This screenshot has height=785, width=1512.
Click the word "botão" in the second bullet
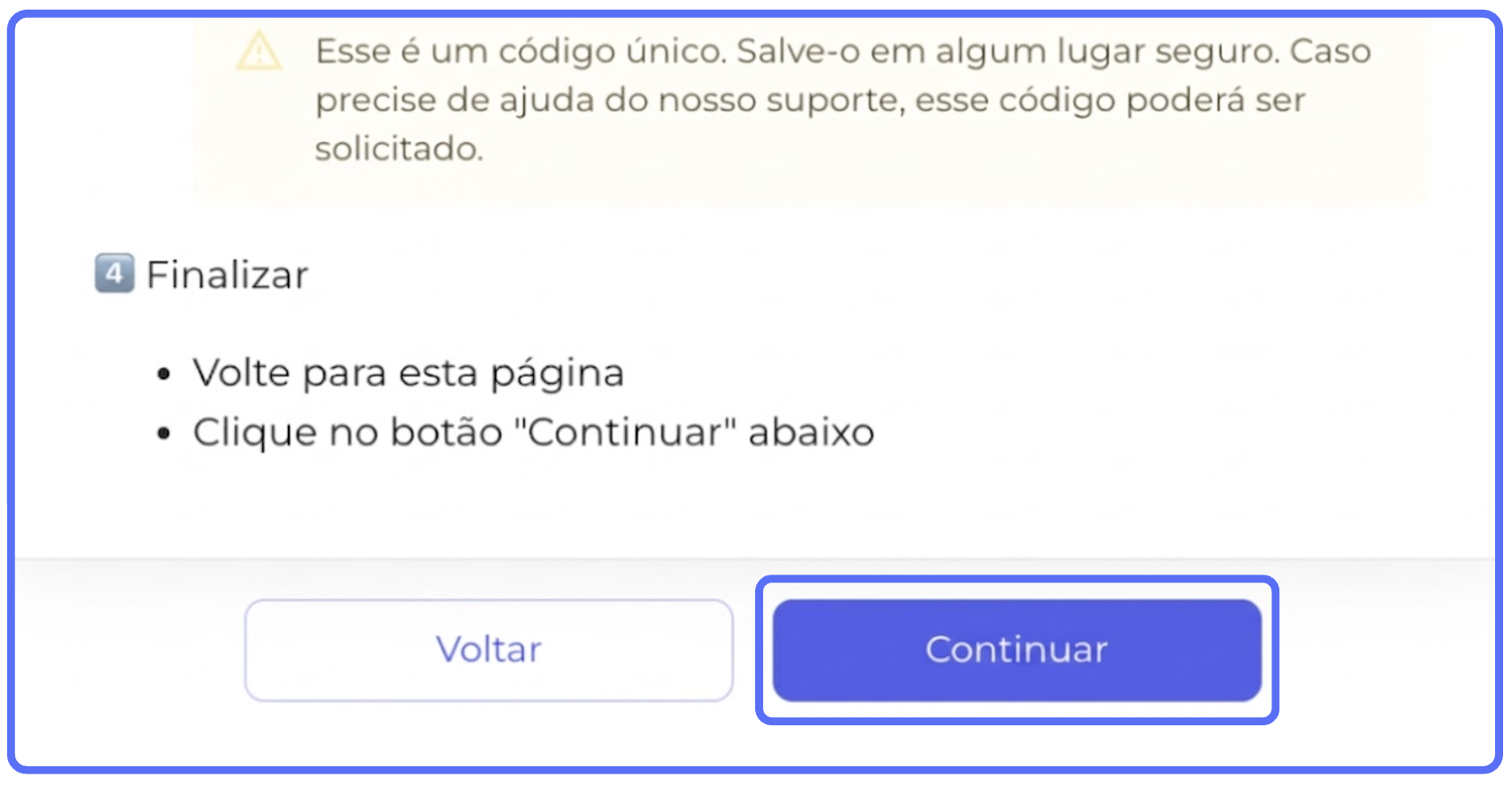447,433
